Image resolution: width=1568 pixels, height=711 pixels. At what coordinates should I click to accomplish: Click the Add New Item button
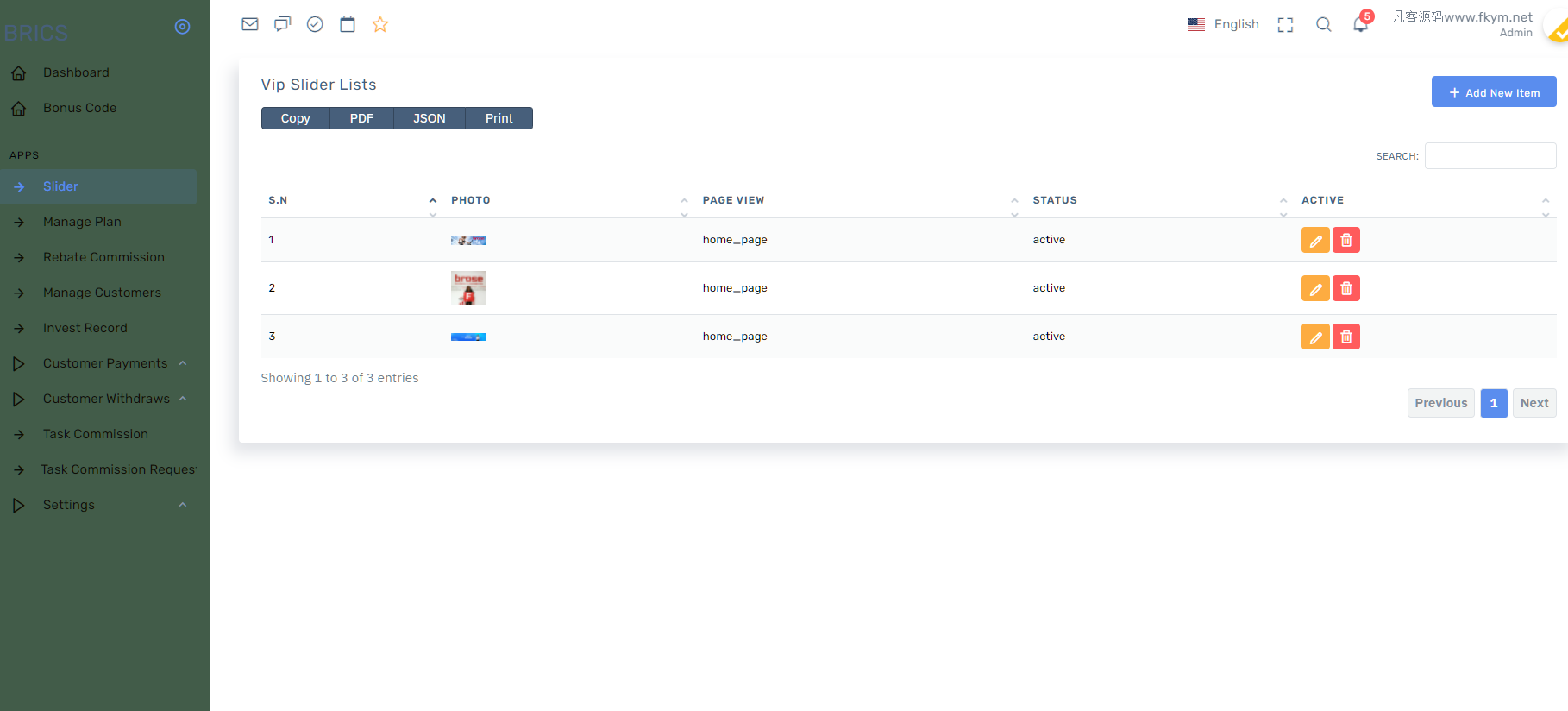point(1493,92)
